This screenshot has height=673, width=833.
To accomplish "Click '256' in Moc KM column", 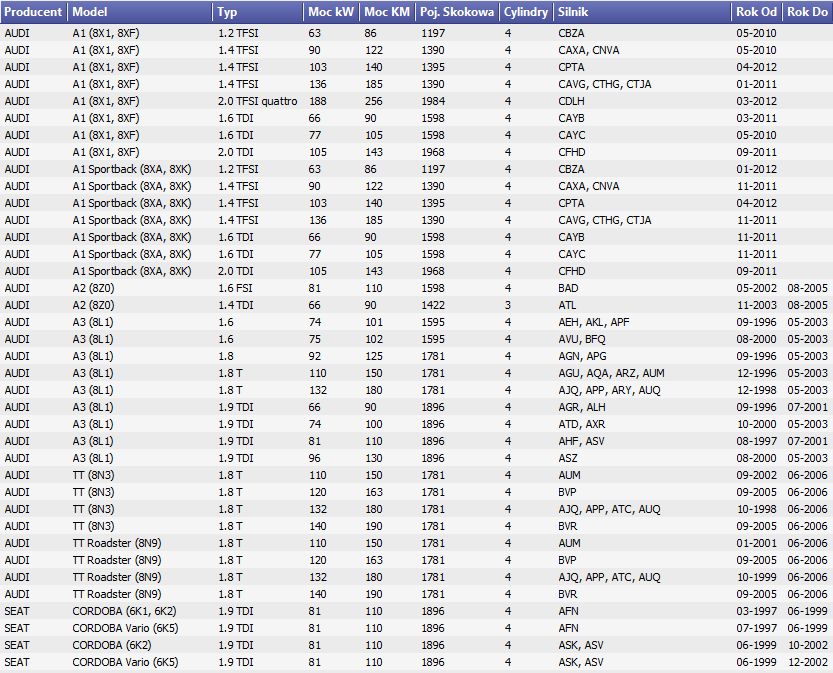I will coord(374,101).
